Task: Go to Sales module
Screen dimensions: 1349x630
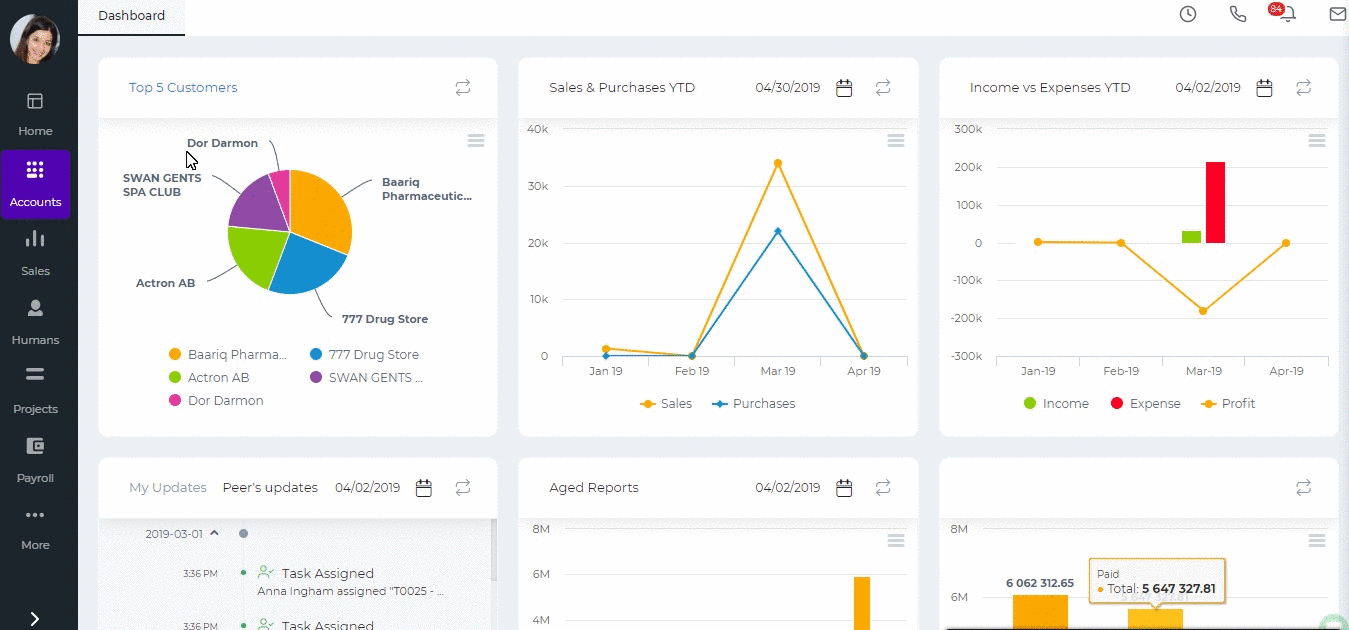Action: (35, 253)
